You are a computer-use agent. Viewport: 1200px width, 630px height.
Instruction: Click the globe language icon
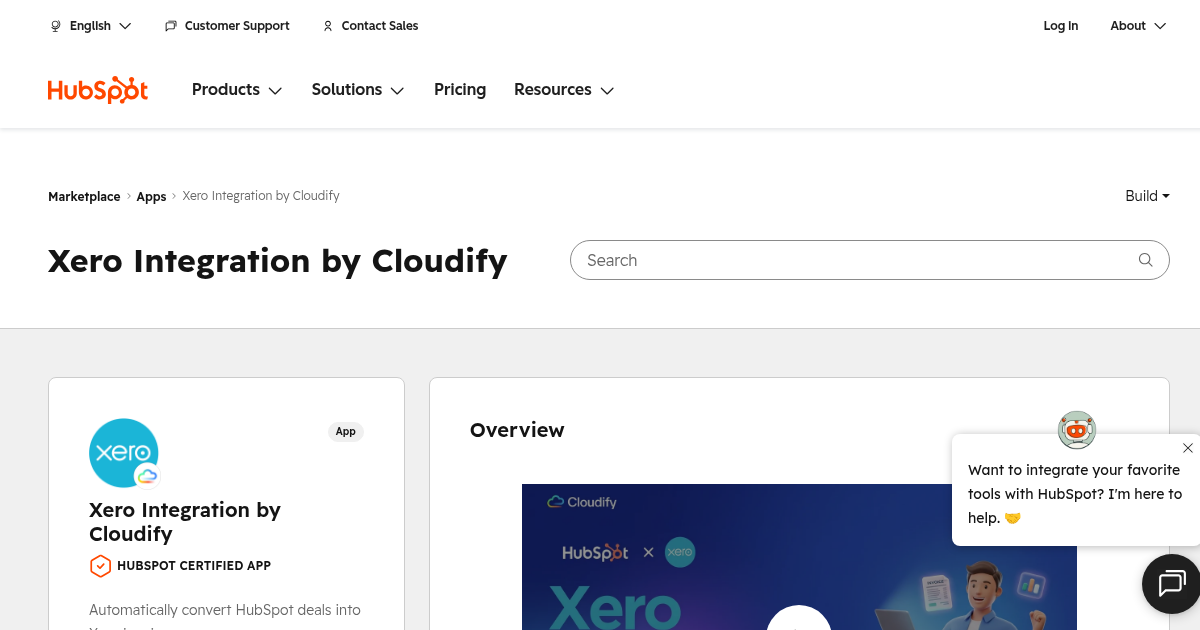click(56, 26)
